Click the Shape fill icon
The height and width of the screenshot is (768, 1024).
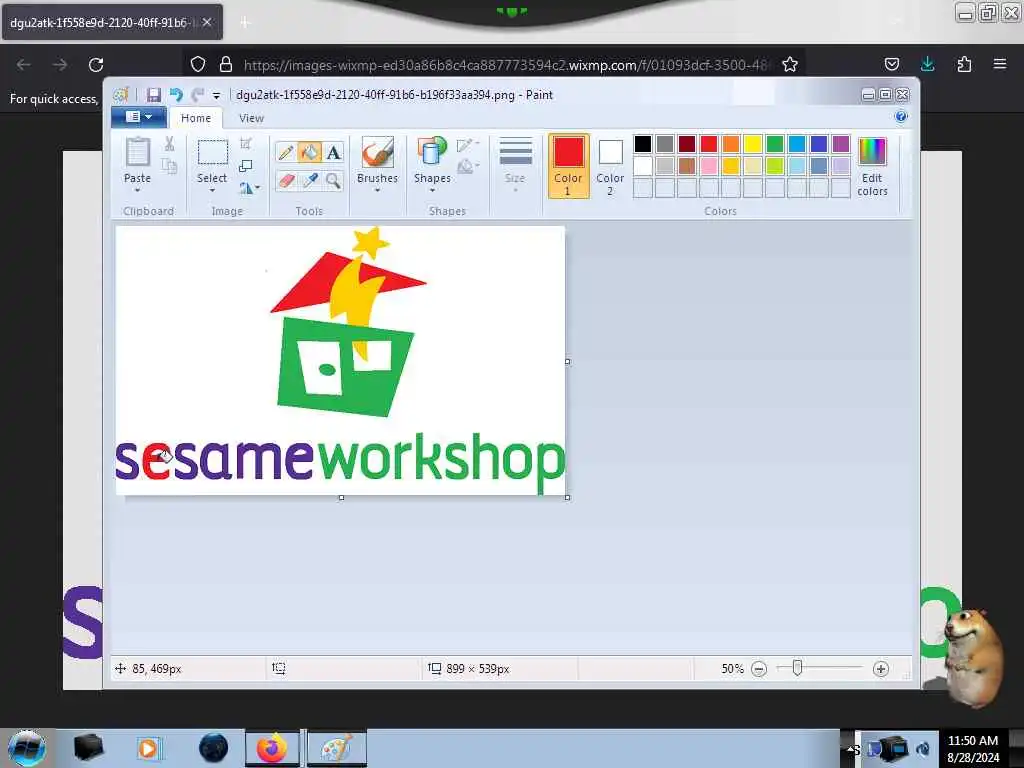click(x=467, y=167)
